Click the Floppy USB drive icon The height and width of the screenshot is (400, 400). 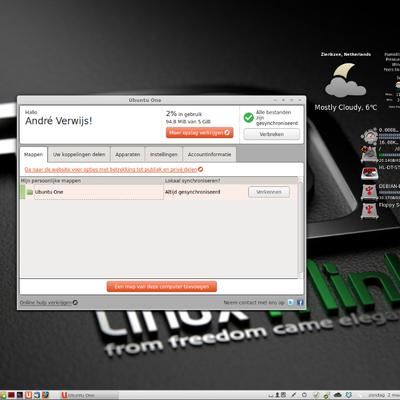point(369,211)
